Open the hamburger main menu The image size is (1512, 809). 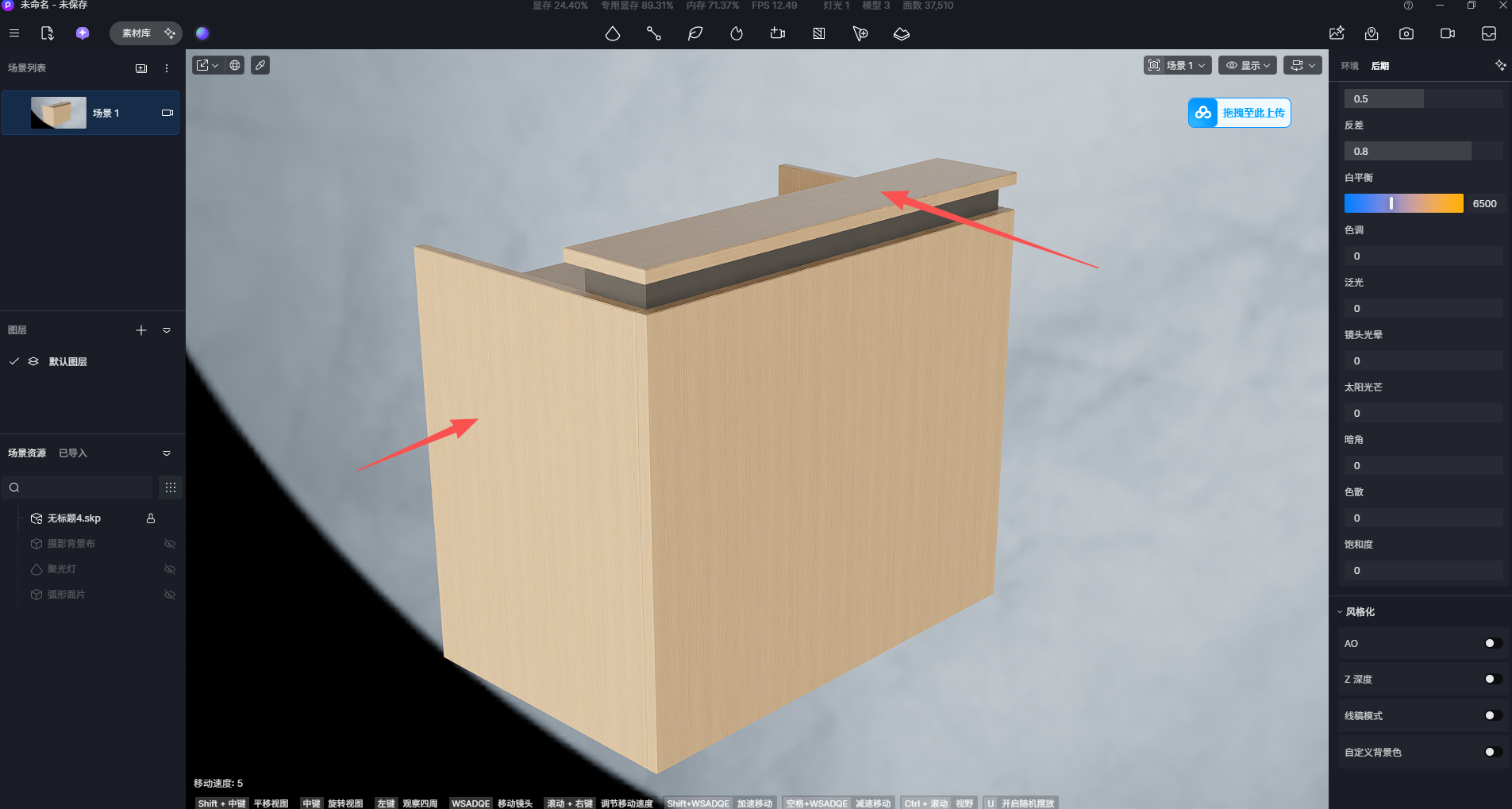tap(14, 33)
